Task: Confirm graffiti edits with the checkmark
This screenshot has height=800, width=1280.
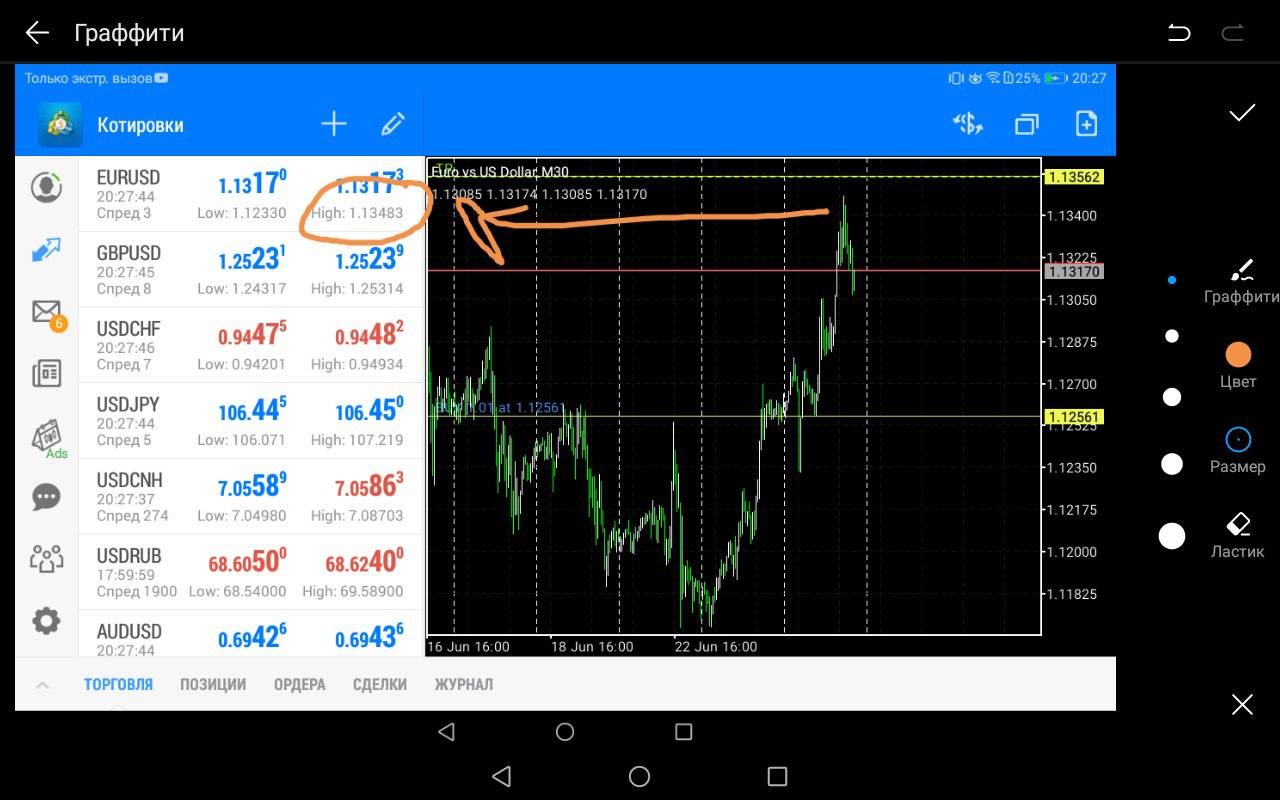Action: click(1242, 113)
